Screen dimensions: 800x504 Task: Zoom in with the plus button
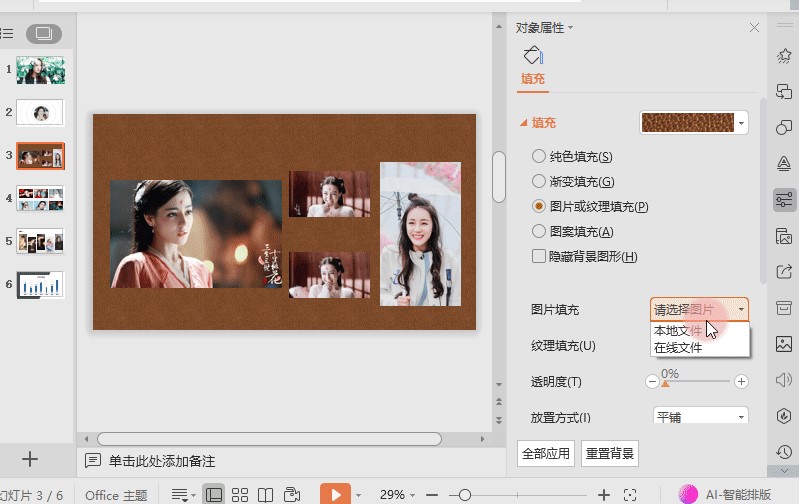pyautogui.click(x=604, y=495)
